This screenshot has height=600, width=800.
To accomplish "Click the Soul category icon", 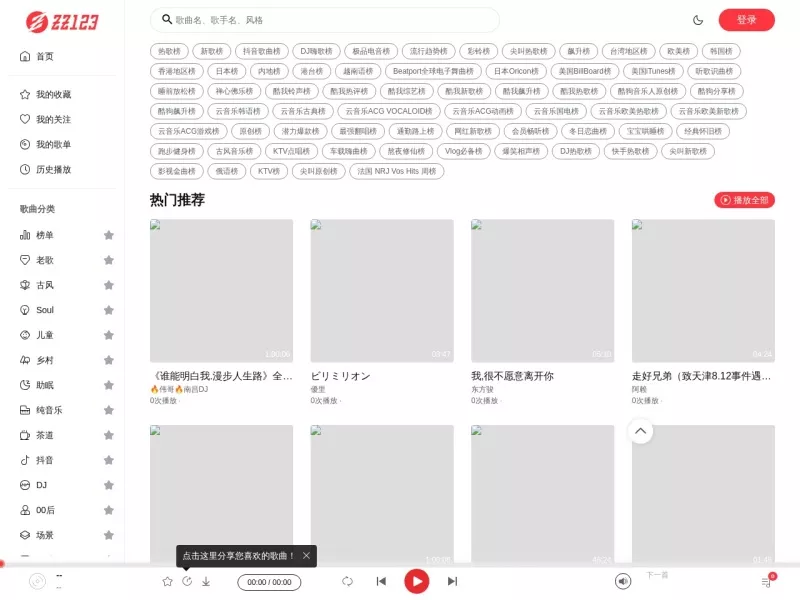I will pos(25,310).
